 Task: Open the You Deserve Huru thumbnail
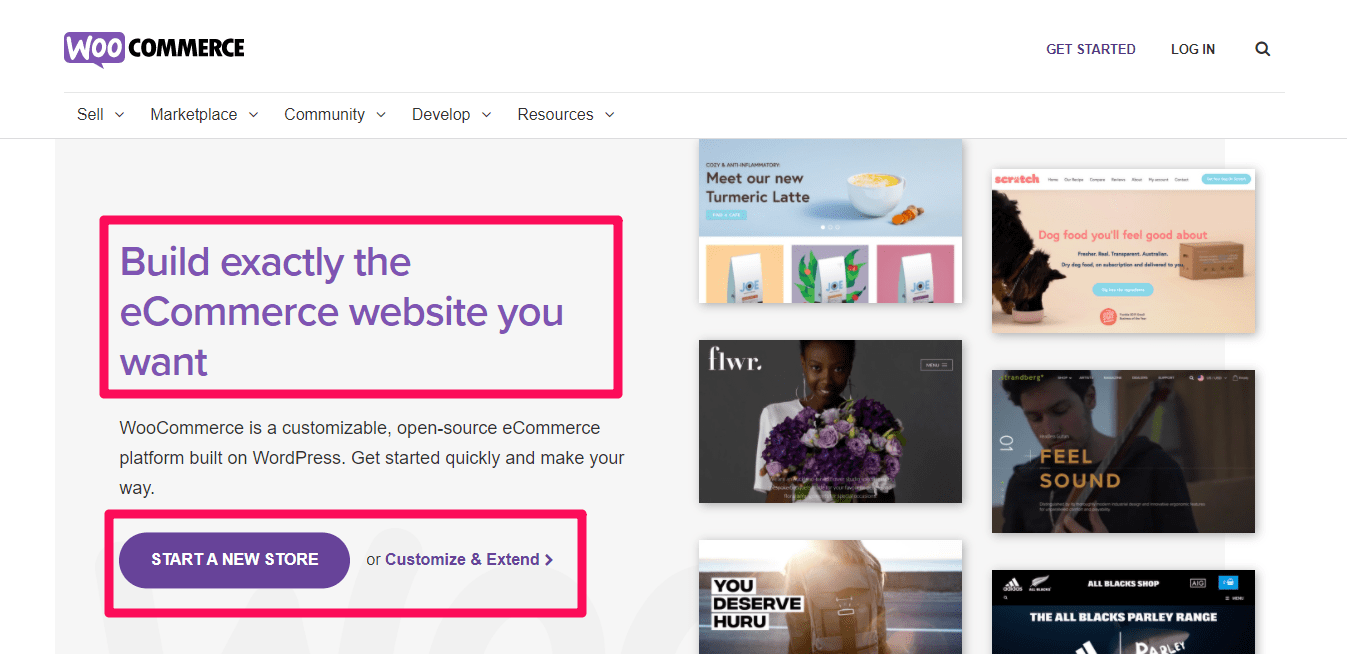click(x=830, y=597)
